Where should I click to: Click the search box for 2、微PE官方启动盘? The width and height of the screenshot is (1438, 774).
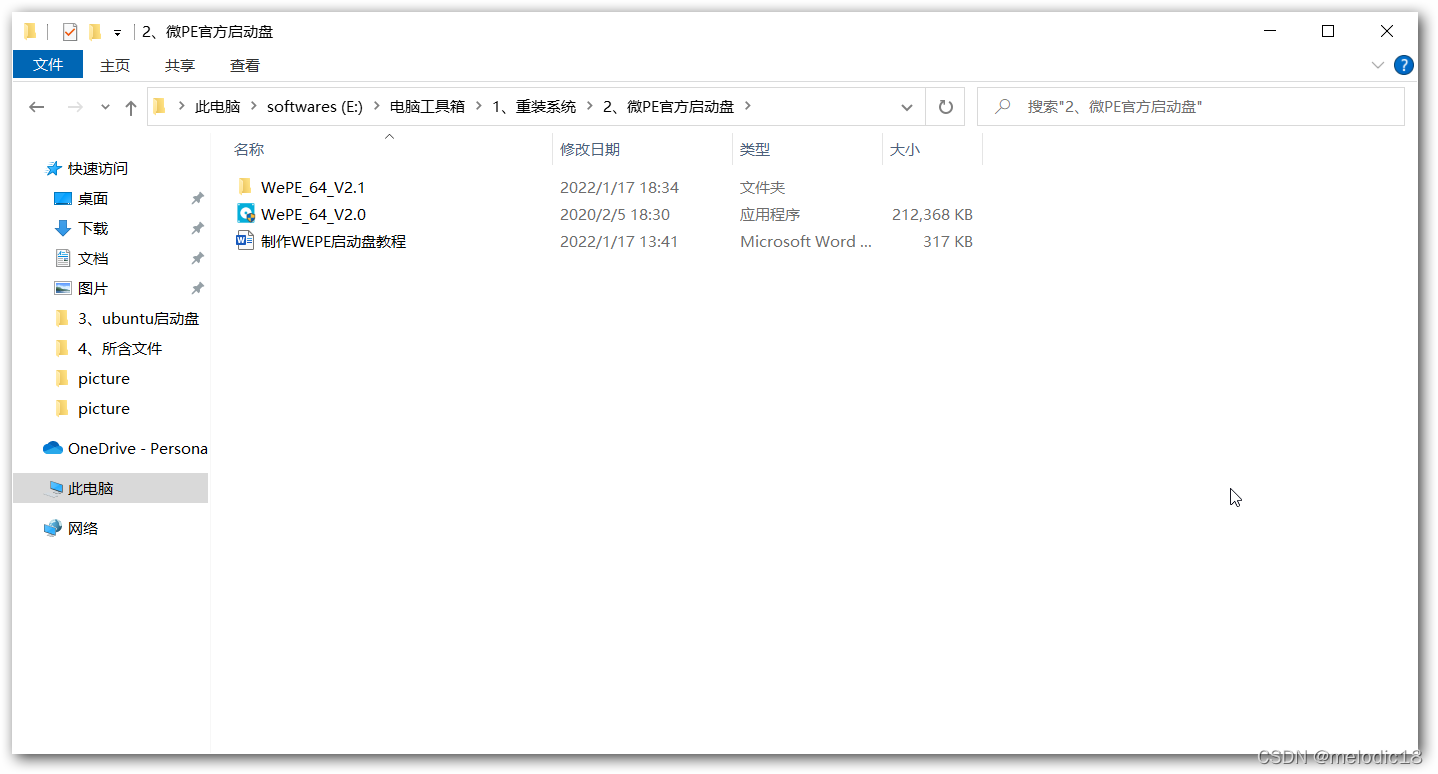(1190, 106)
